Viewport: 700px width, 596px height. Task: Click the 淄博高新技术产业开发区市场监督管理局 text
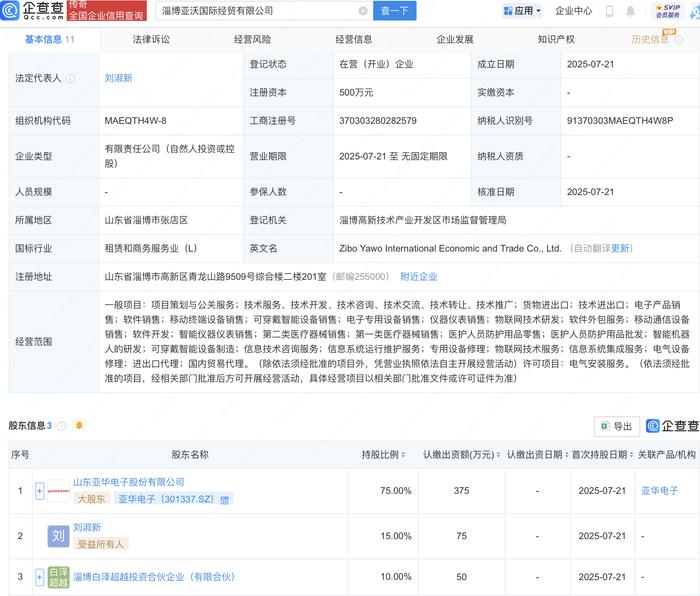[x=422, y=220]
